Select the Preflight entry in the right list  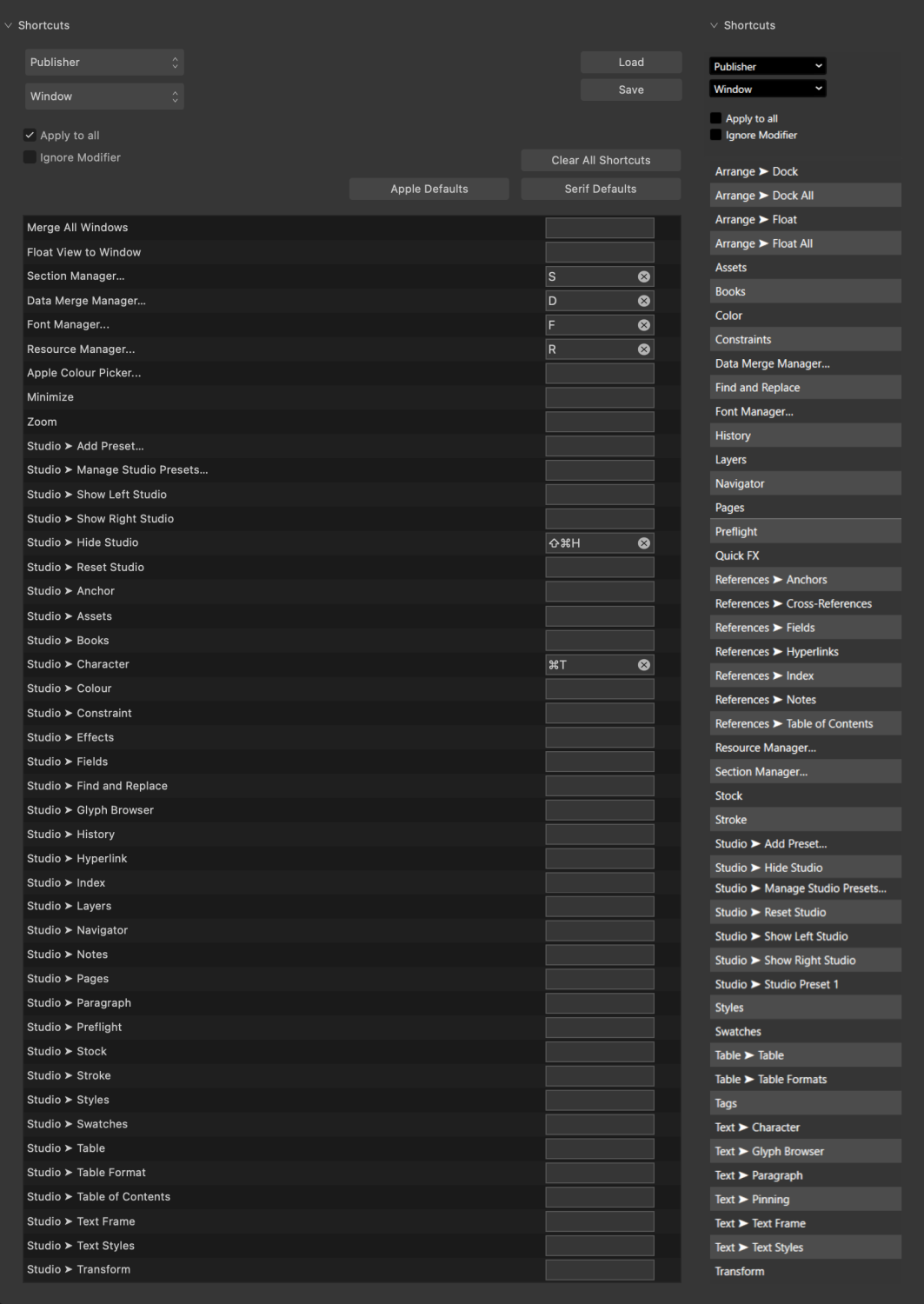click(x=805, y=531)
